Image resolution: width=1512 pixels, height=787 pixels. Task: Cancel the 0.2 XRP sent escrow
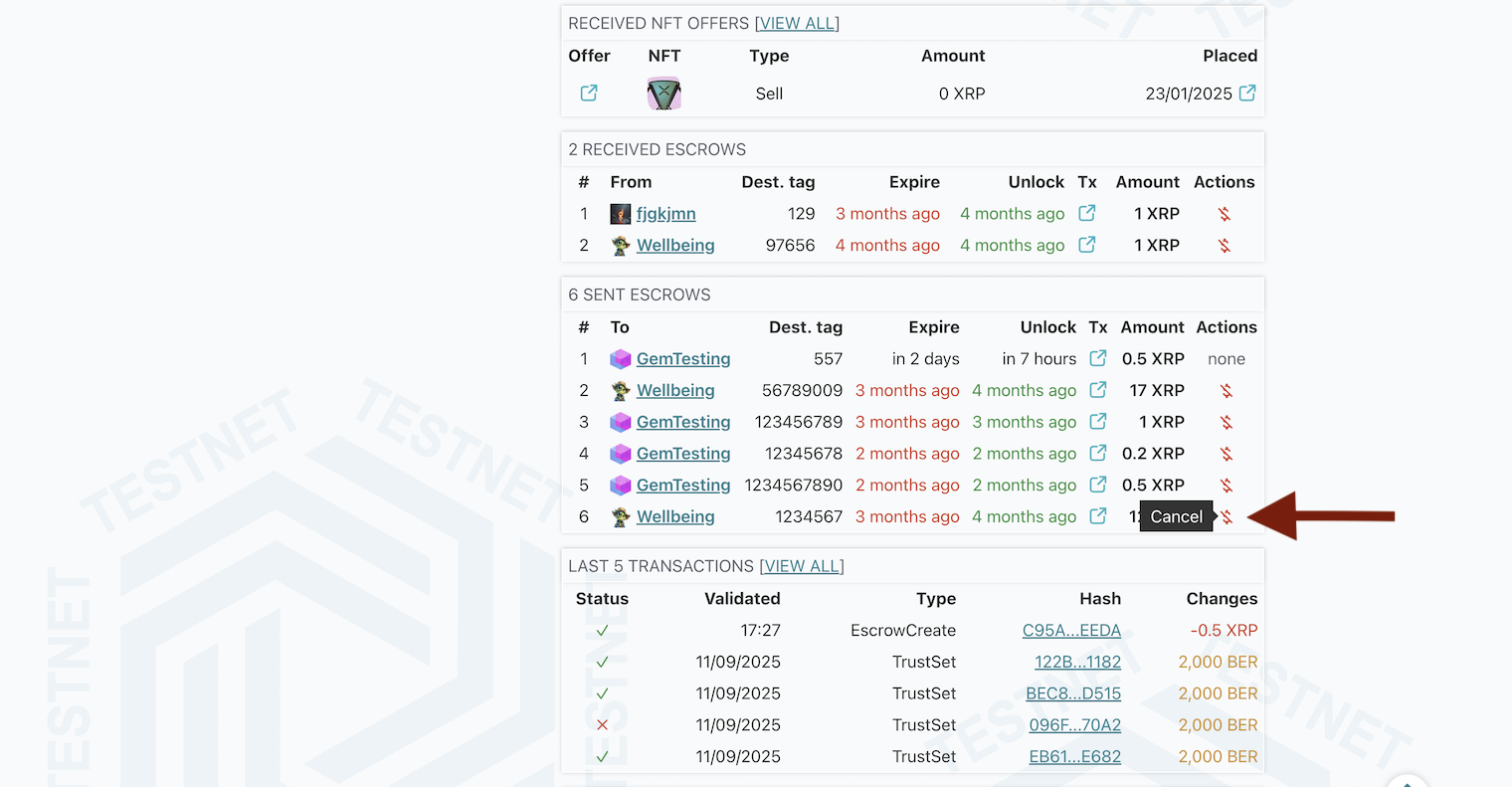pyautogui.click(x=1227, y=454)
